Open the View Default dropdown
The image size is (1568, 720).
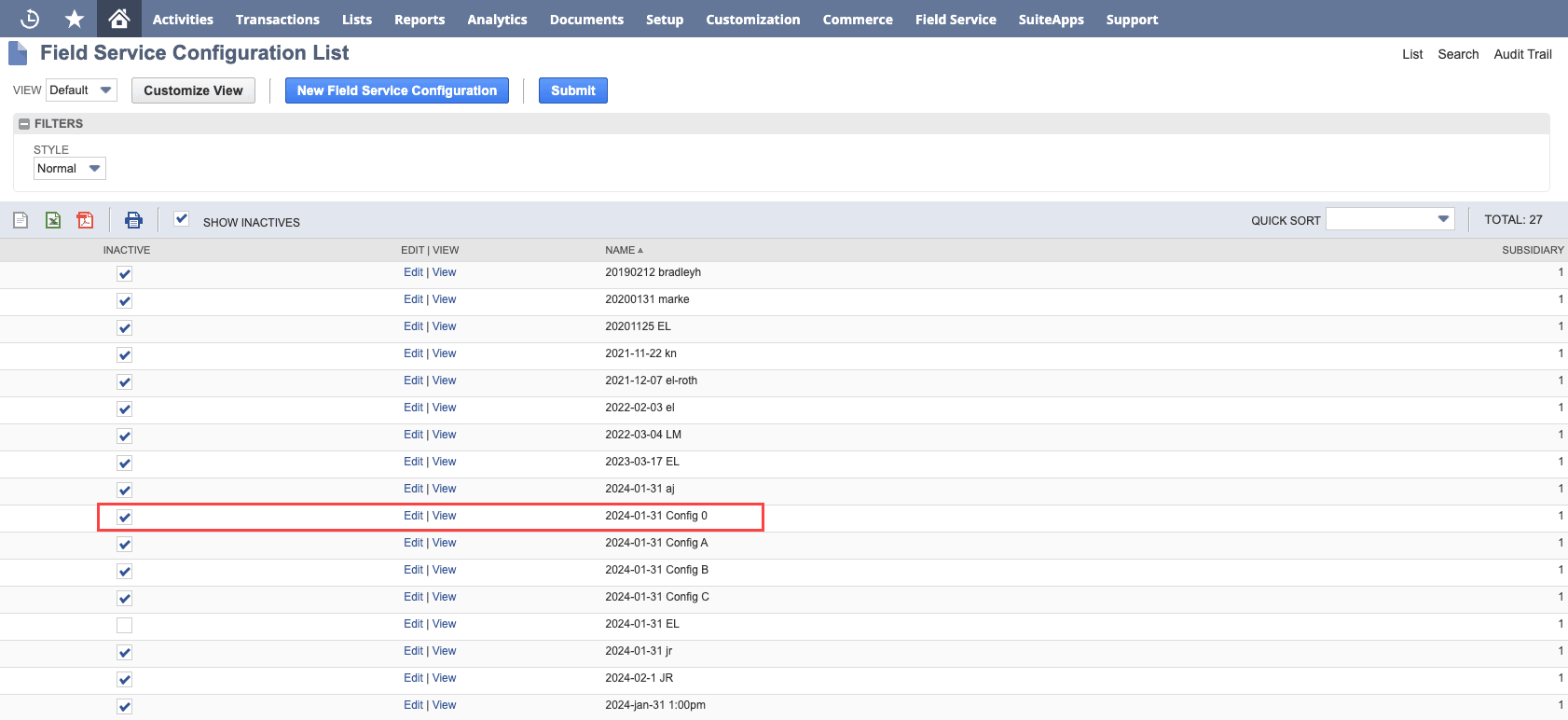(x=81, y=90)
